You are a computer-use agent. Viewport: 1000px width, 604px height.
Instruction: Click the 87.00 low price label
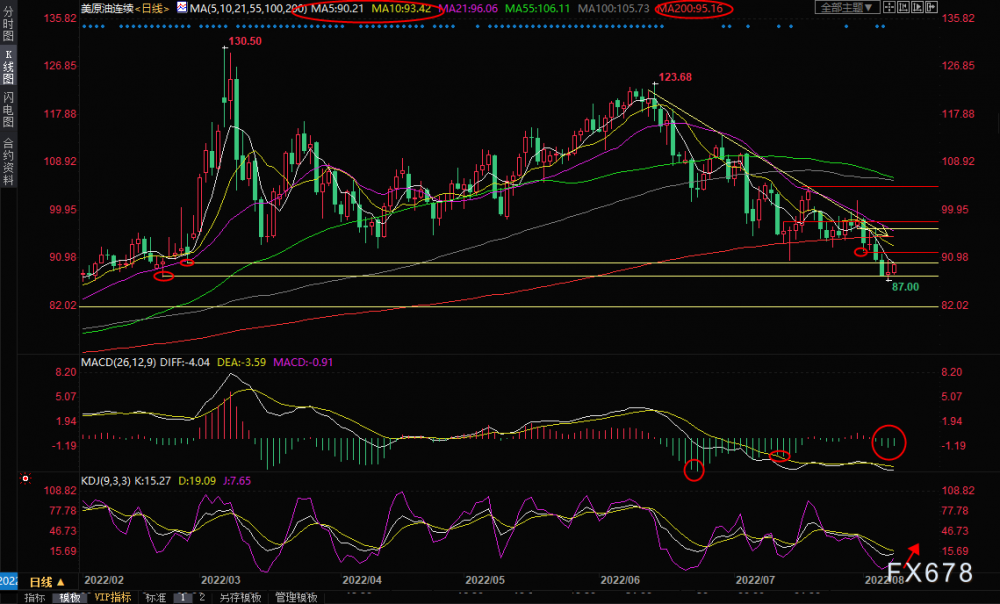click(905, 287)
